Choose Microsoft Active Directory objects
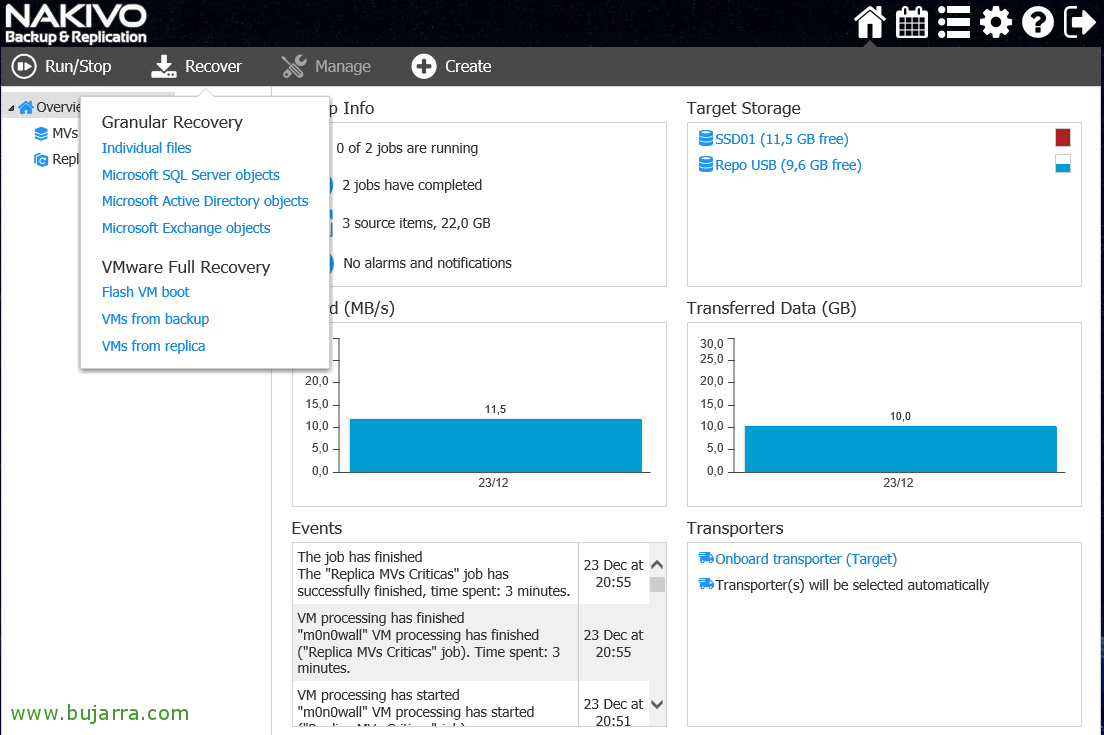 tap(205, 201)
